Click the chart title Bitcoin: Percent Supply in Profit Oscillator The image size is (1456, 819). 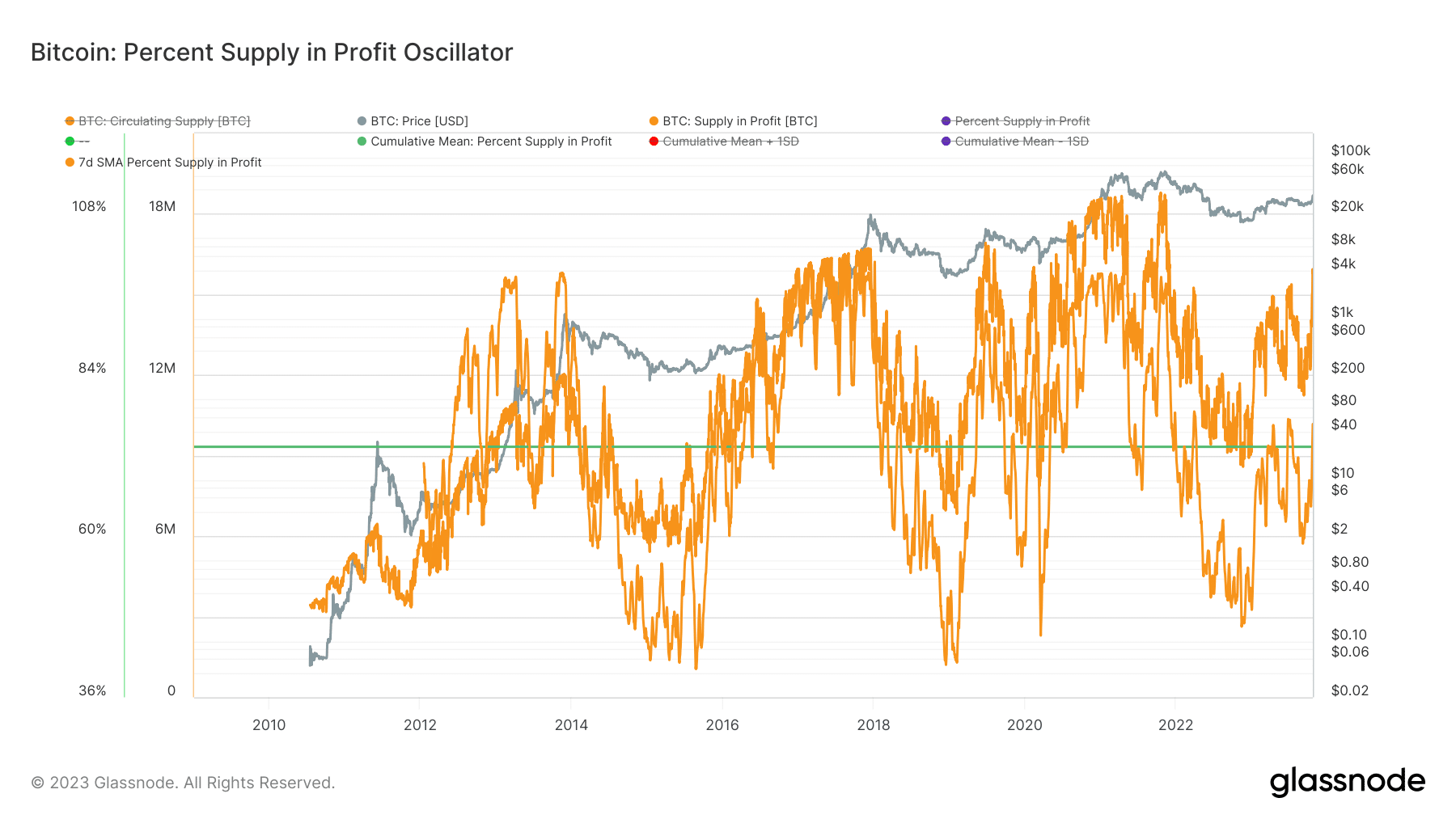[272, 53]
